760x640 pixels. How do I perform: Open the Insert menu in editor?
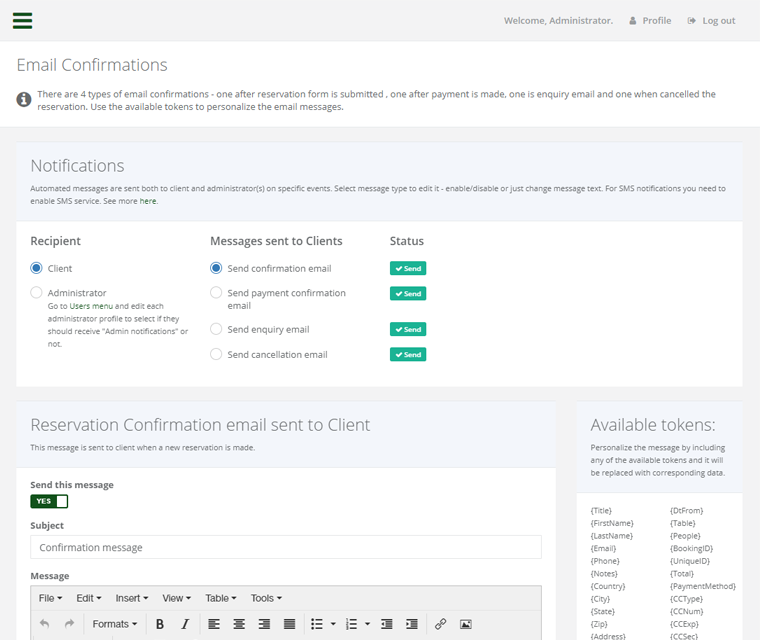(x=132, y=598)
